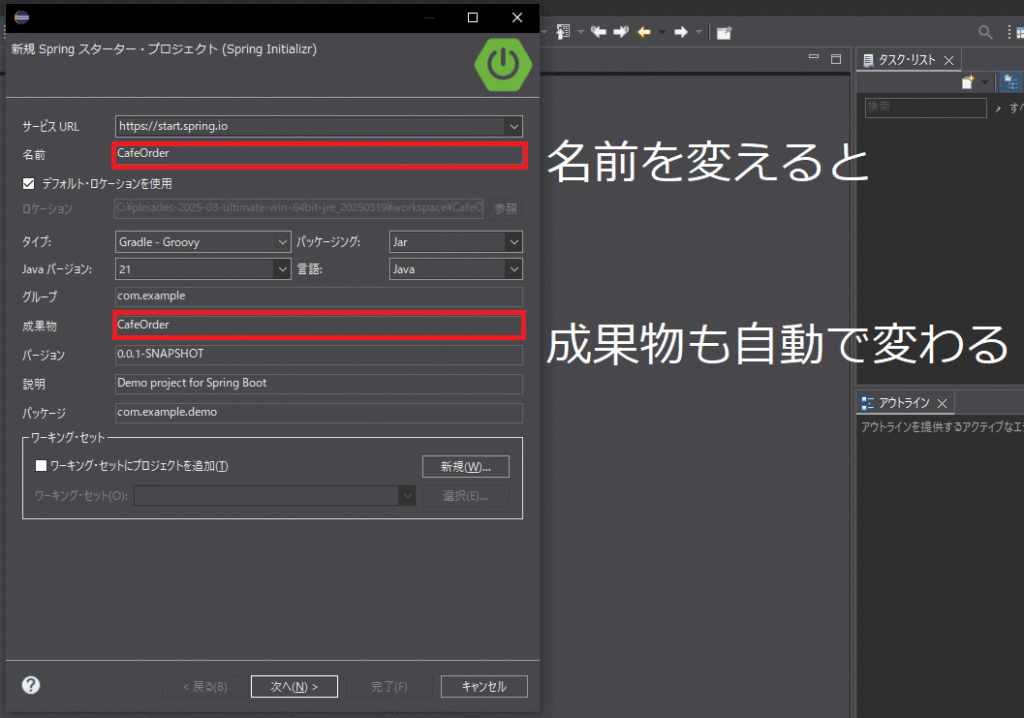Open the ワーキング・セット(O) combo box

274,495
